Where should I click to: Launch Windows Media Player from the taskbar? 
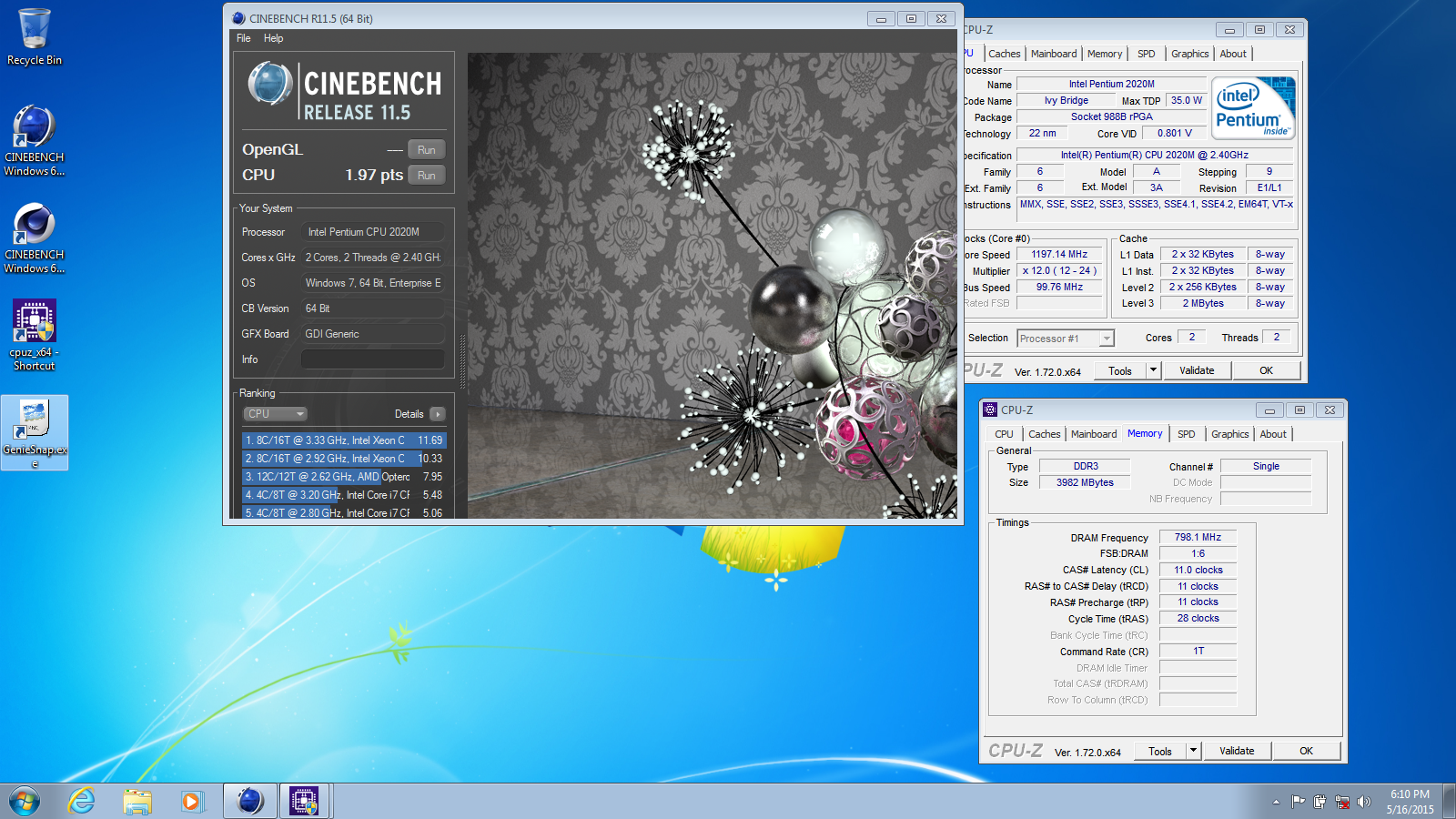191,801
